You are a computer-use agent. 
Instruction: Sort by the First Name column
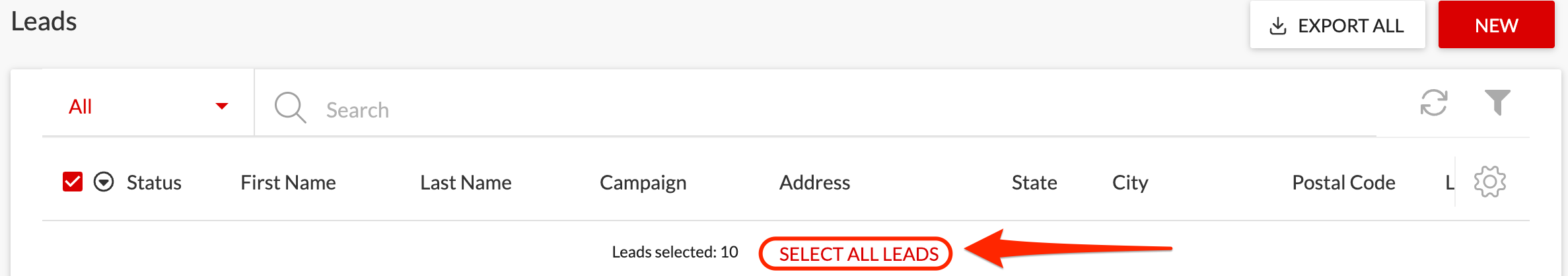[288, 182]
